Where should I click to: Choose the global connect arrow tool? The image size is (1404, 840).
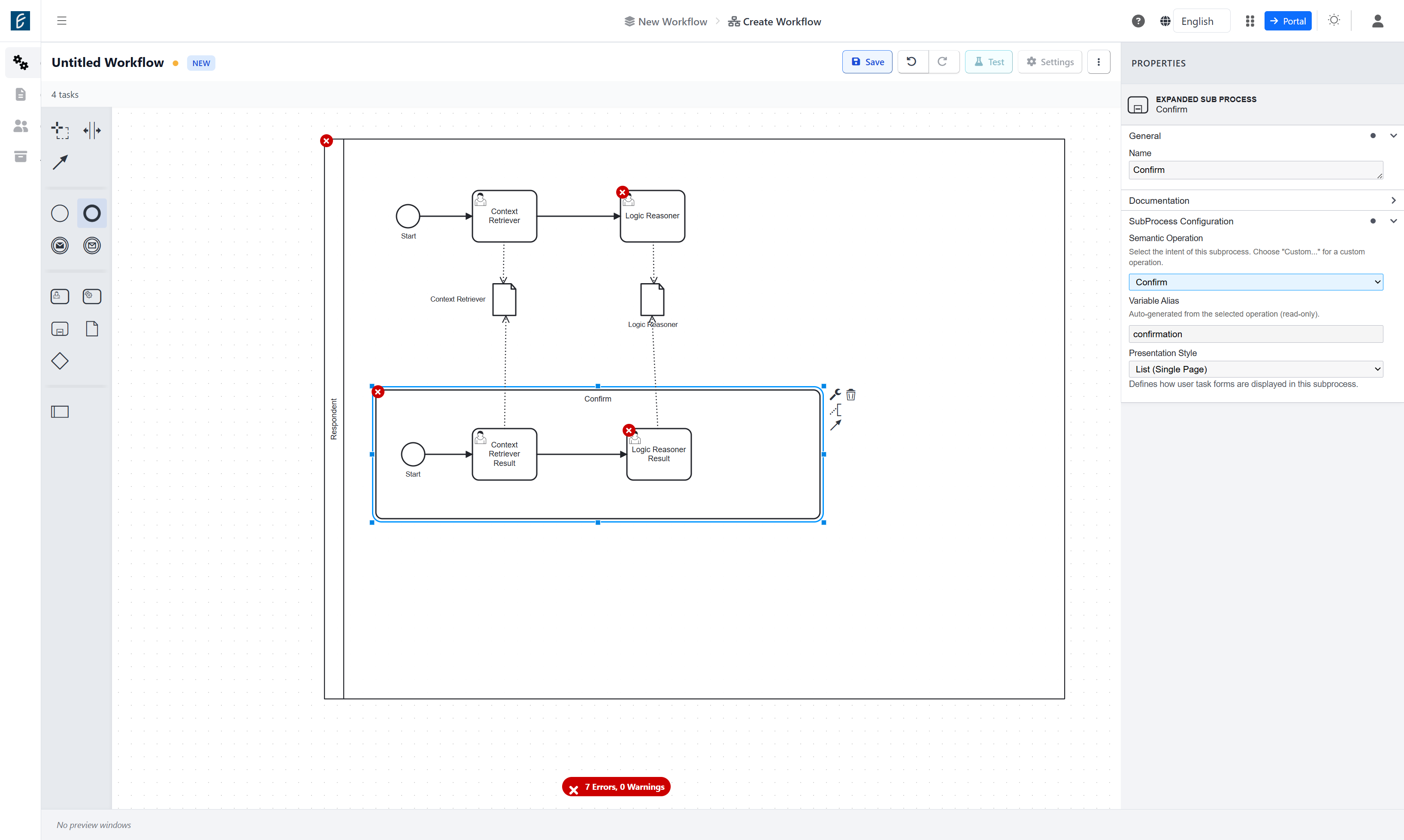click(x=60, y=163)
